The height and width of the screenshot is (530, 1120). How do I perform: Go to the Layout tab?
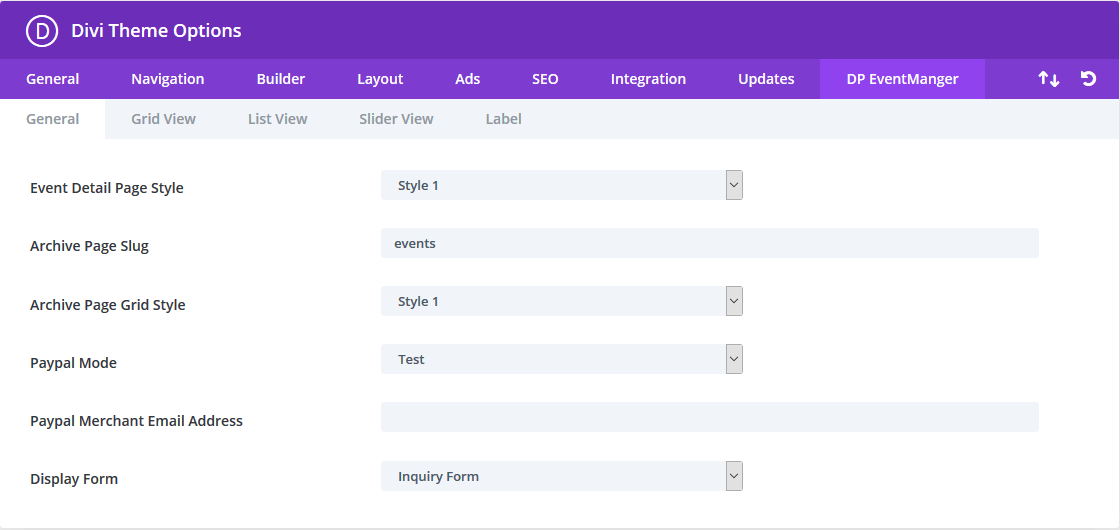click(x=380, y=79)
